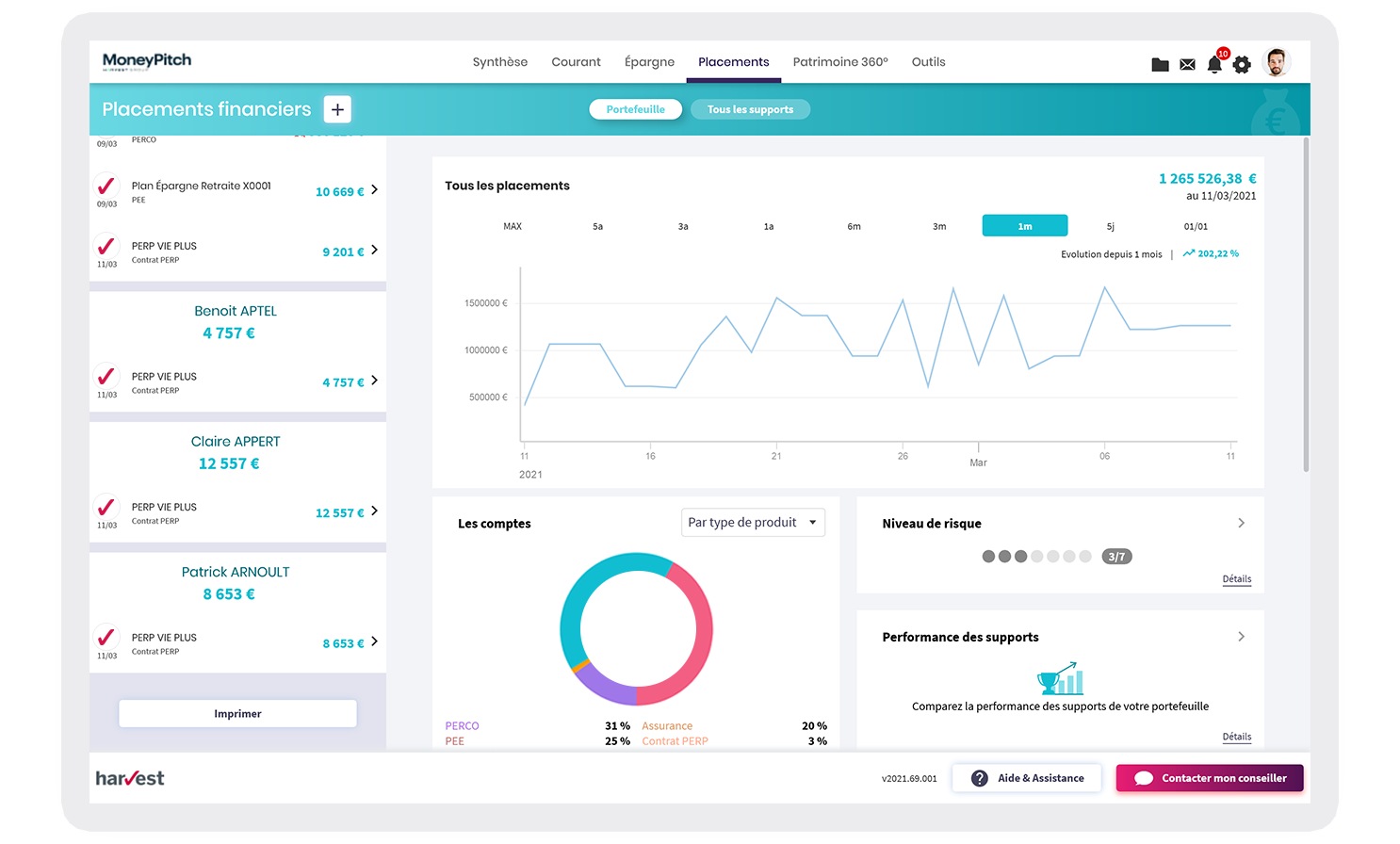The width and height of the screenshot is (1400, 844).
Task: Click the page's vertical scrollbar
Action: point(1306,304)
